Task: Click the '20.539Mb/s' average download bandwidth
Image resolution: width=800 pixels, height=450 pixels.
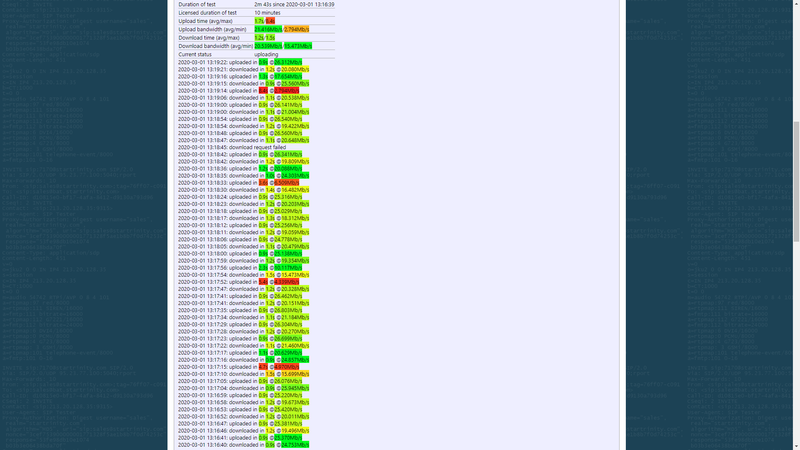Action: (x=268, y=46)
